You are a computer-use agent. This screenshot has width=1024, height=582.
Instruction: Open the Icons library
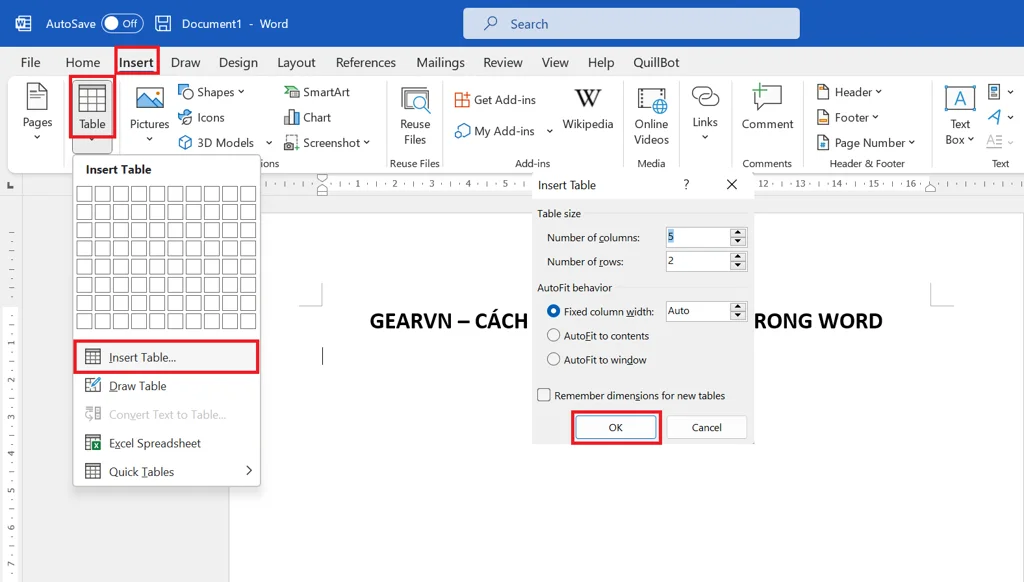(202, 118)
